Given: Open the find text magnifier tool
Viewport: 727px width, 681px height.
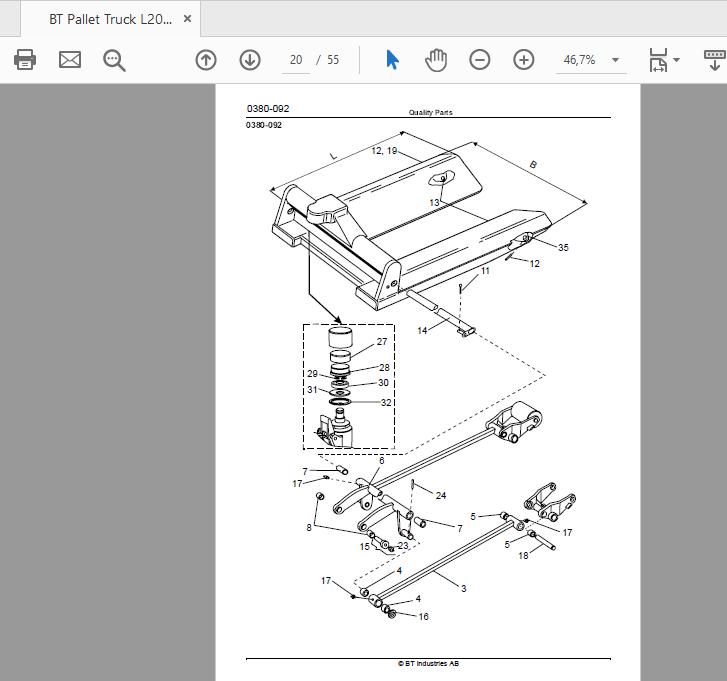Looking at the screenshot, I should [x=114, y=60].
